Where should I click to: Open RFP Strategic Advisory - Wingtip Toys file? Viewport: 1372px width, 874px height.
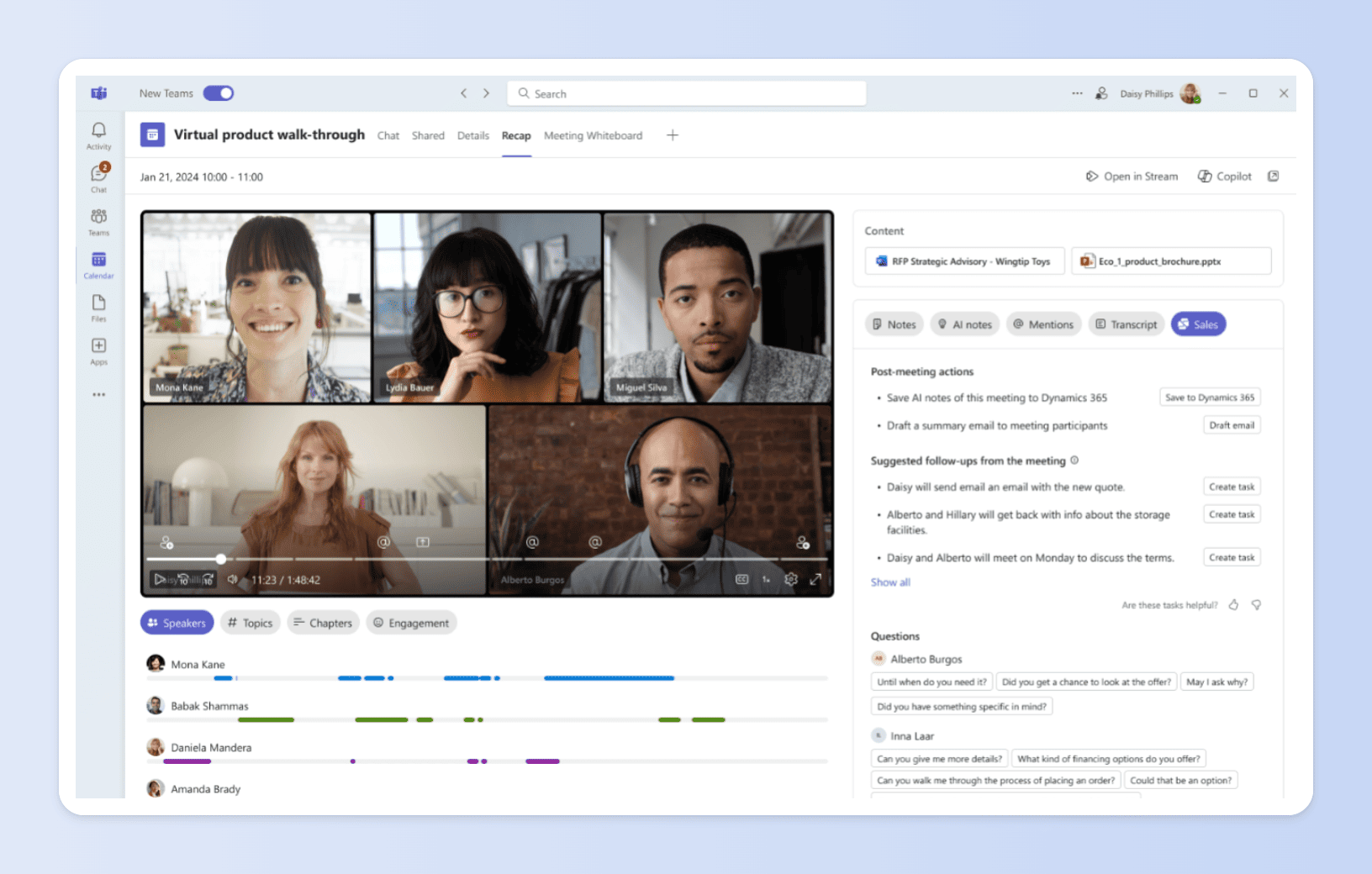[x=964, y=261]
